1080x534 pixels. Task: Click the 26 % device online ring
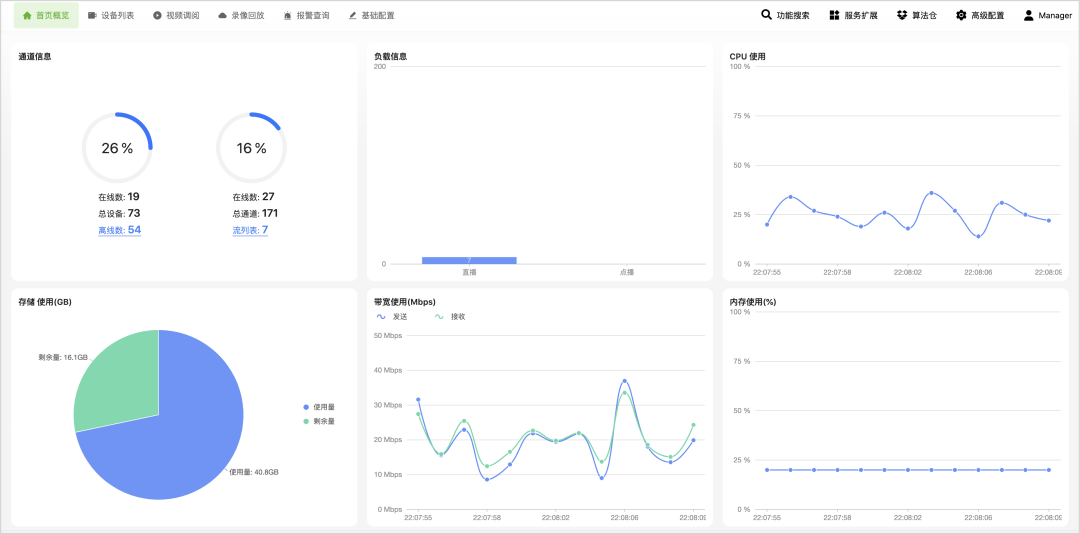[117, 148]
